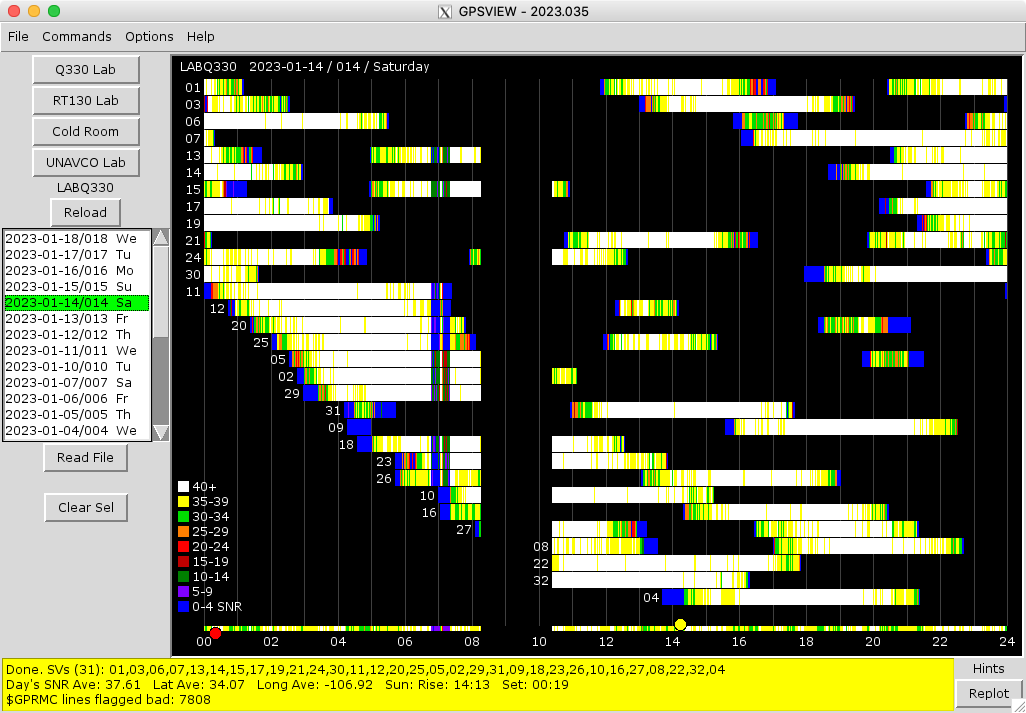Open the Help menu
The height and width of the screenshot is (713, 1026).
201,37
